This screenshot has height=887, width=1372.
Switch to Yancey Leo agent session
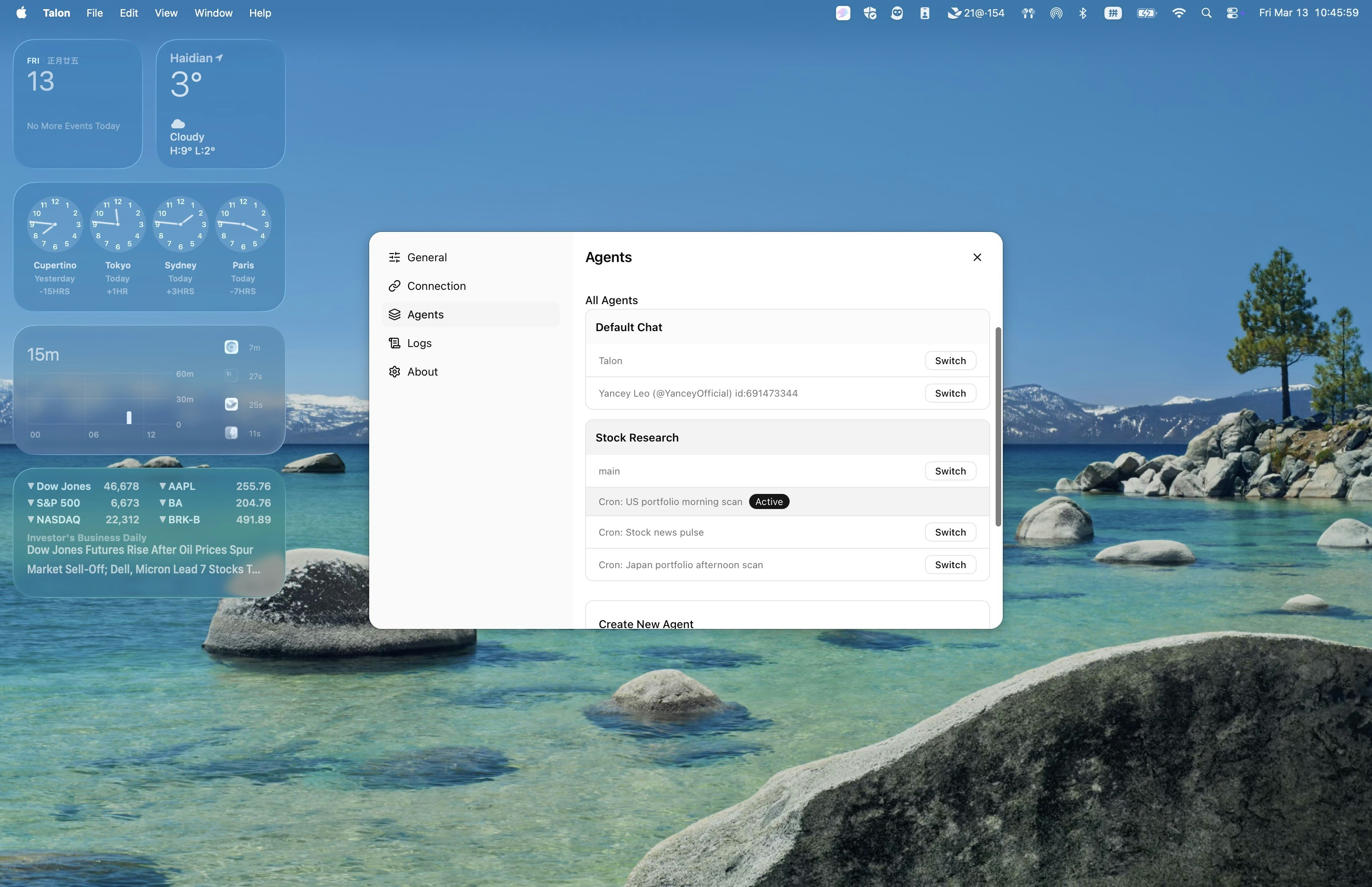tap(950, 393)
